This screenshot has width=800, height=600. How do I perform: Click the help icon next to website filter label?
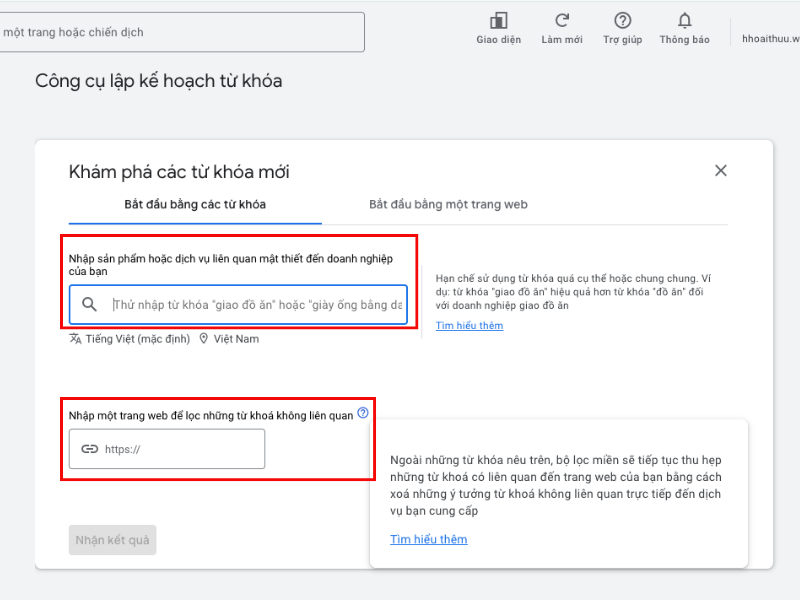pos(363,413)
